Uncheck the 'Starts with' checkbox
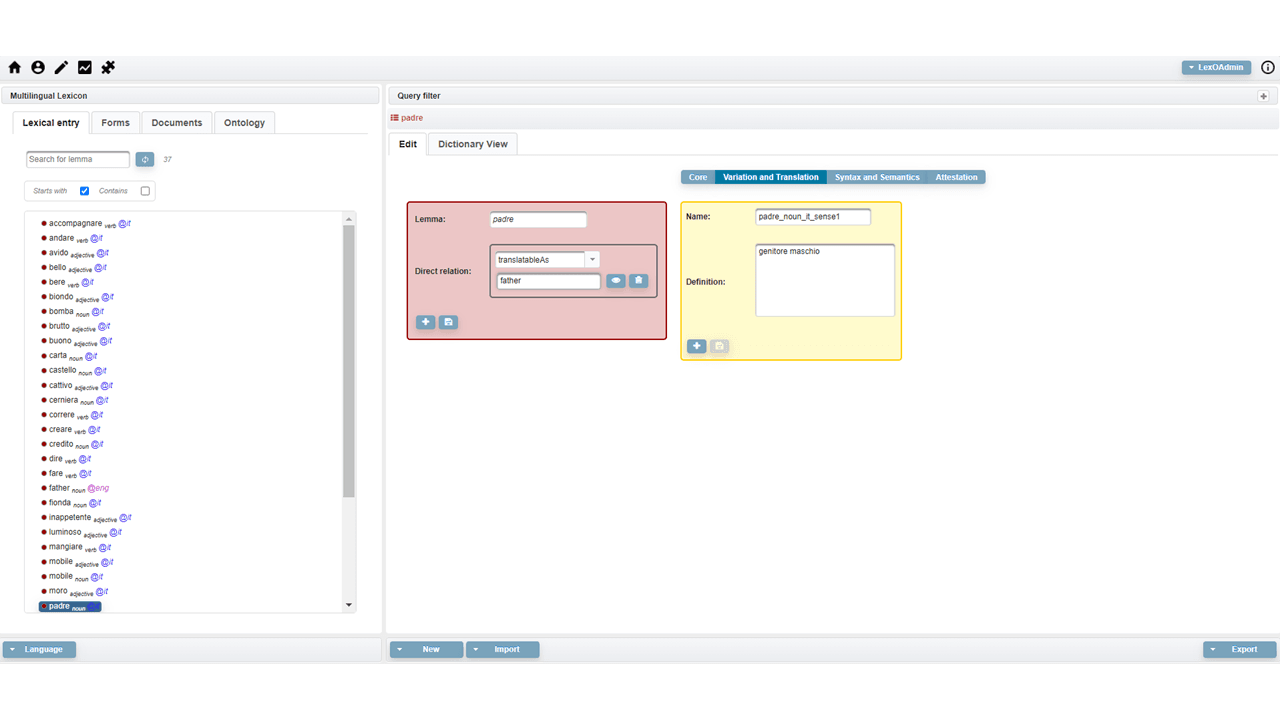Screen dimensions: 1280x720 [84, 191]
